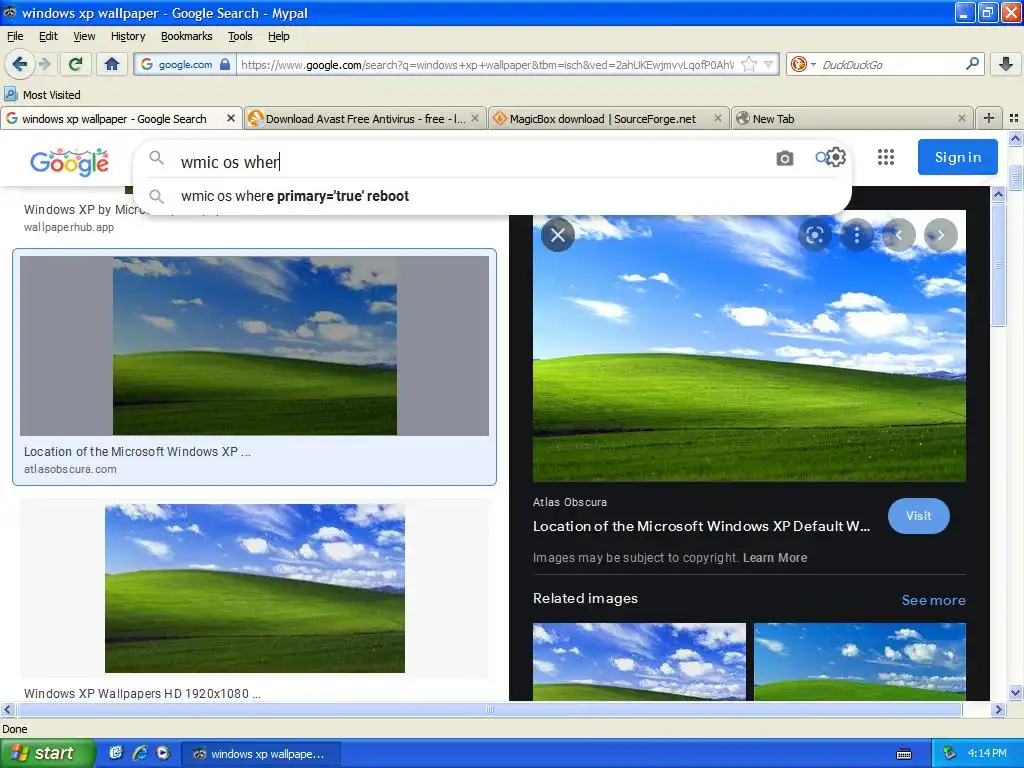Open a new tab with the plus button
Image resolution: width=1024 pixels, height=768 pixels.
coord(989,118)
